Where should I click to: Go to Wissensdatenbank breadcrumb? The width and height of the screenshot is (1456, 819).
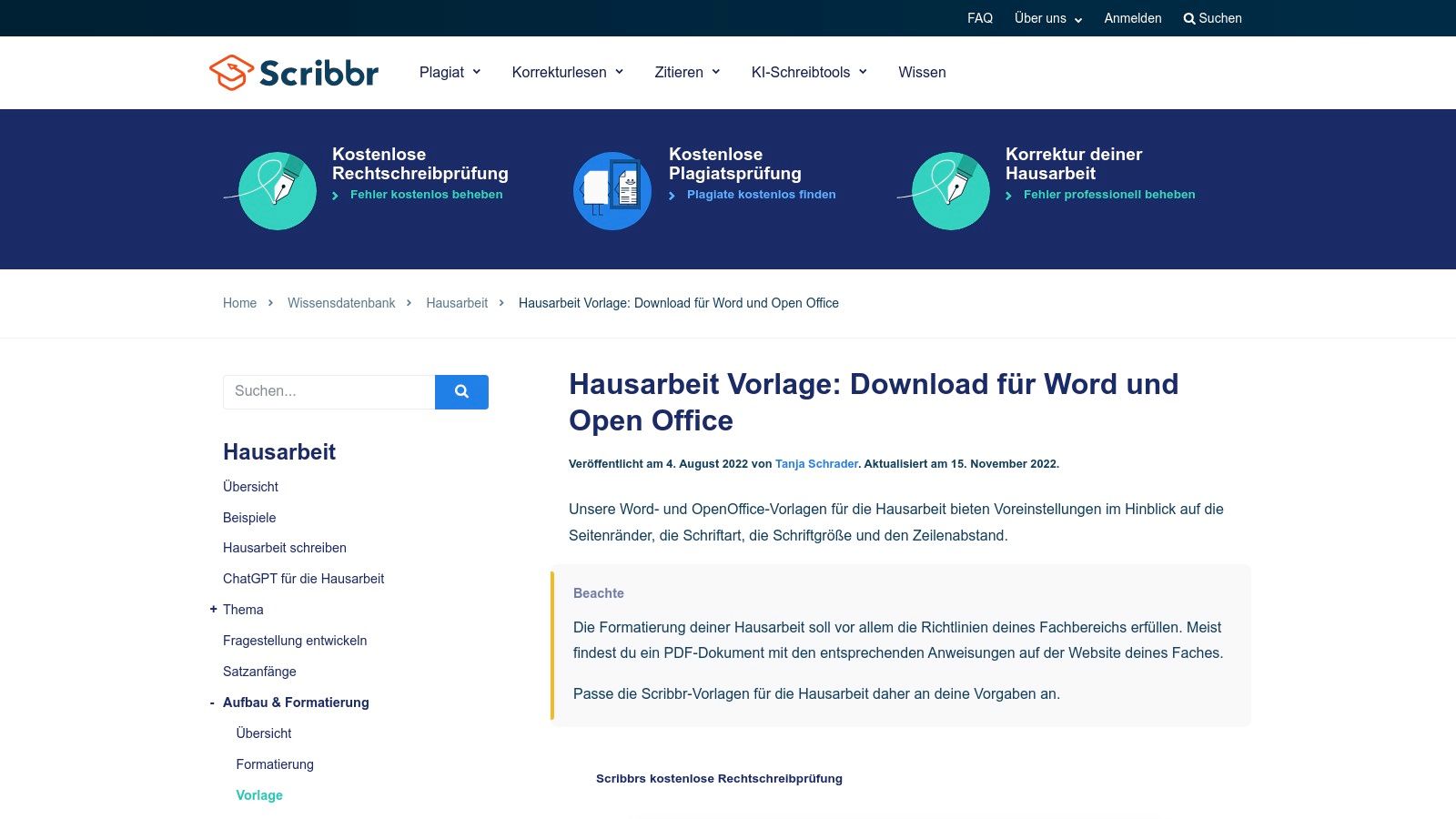(341, 303)
